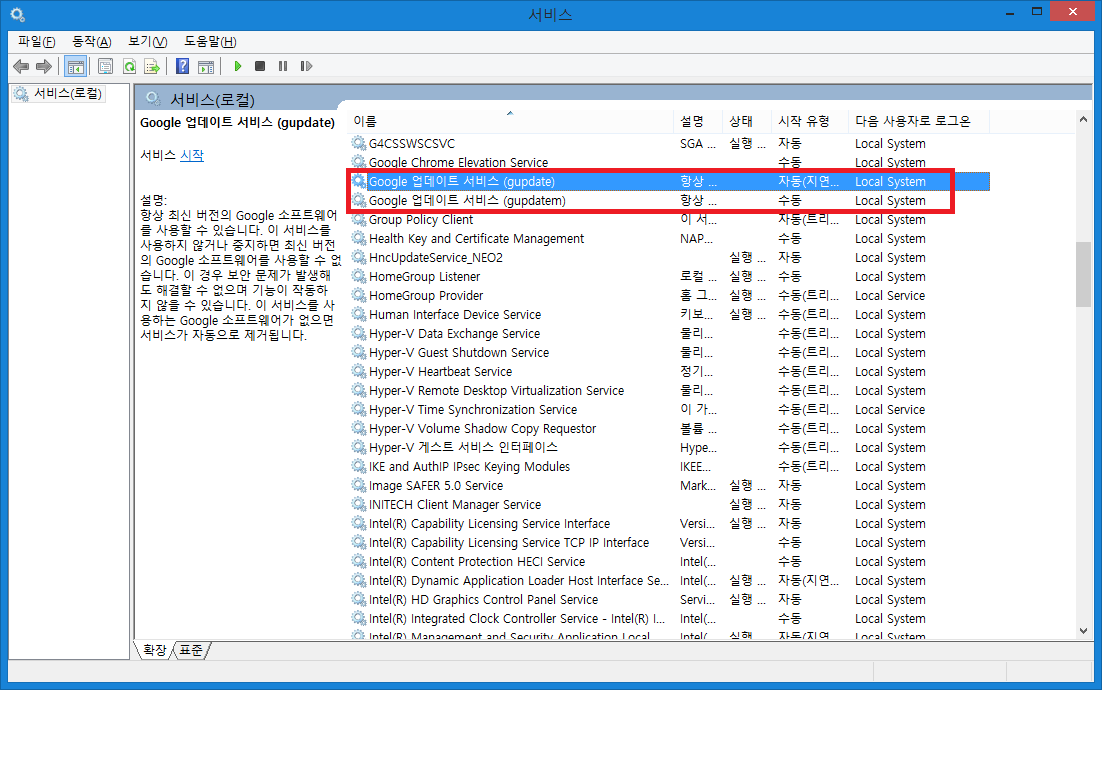Sort by 다음 사용자로 로그온 column header
The height and width of the screenshot is (770, 1102).
pyautogui.click(x=919, y=121)
